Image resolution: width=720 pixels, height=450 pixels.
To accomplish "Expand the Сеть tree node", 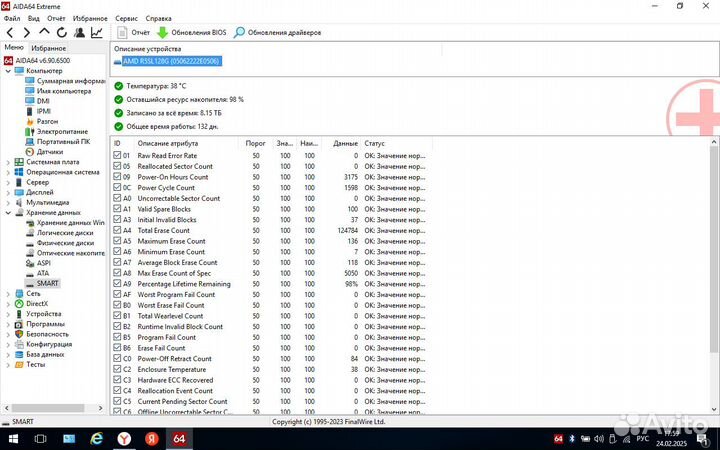I will pyautogui.click(x=8, y=293).
